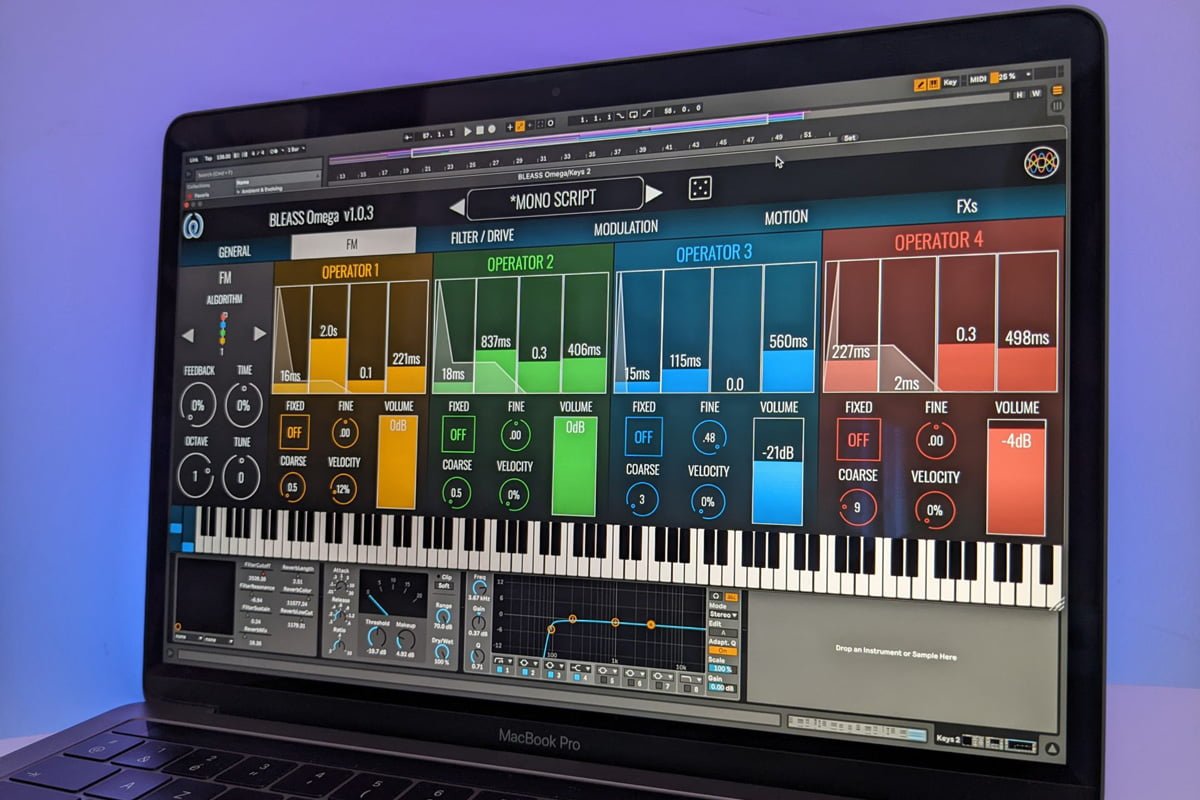Toggle Operator 2 FIXED OFF button
The height and width of the screenshot is (800, 1200).
coord(458,435)
